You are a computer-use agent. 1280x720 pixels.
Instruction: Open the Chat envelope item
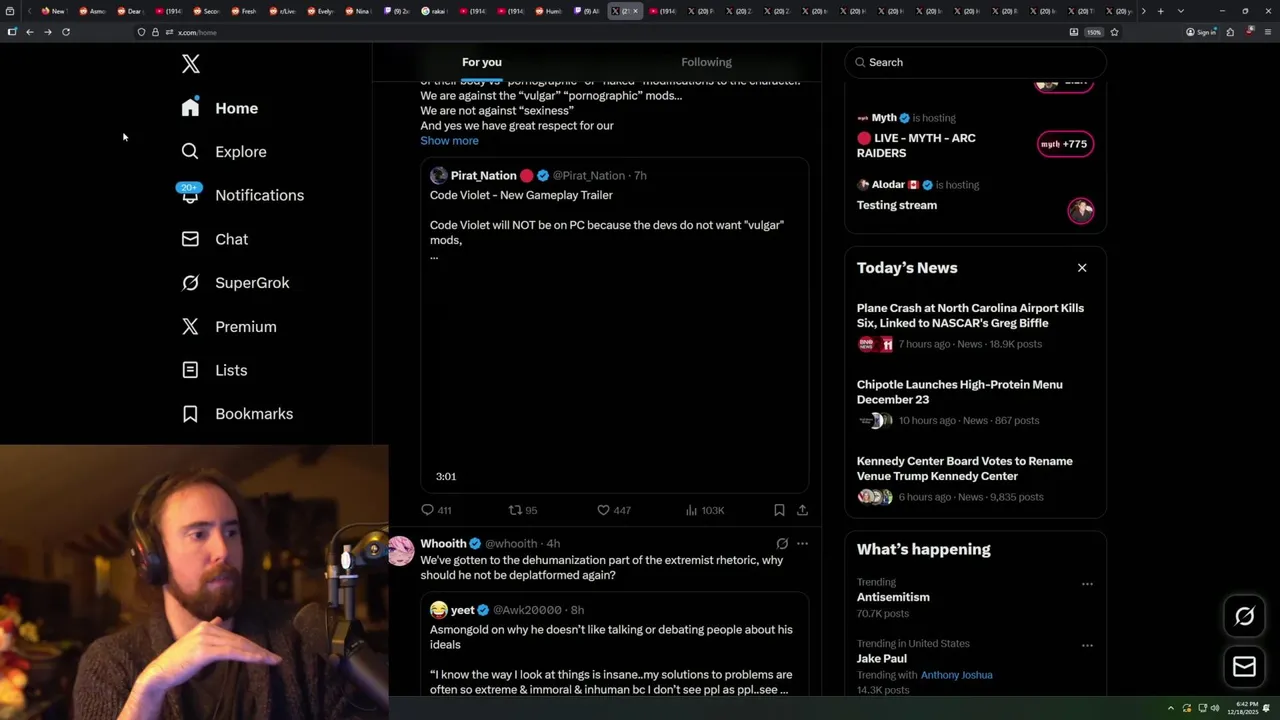pos(215,239)
